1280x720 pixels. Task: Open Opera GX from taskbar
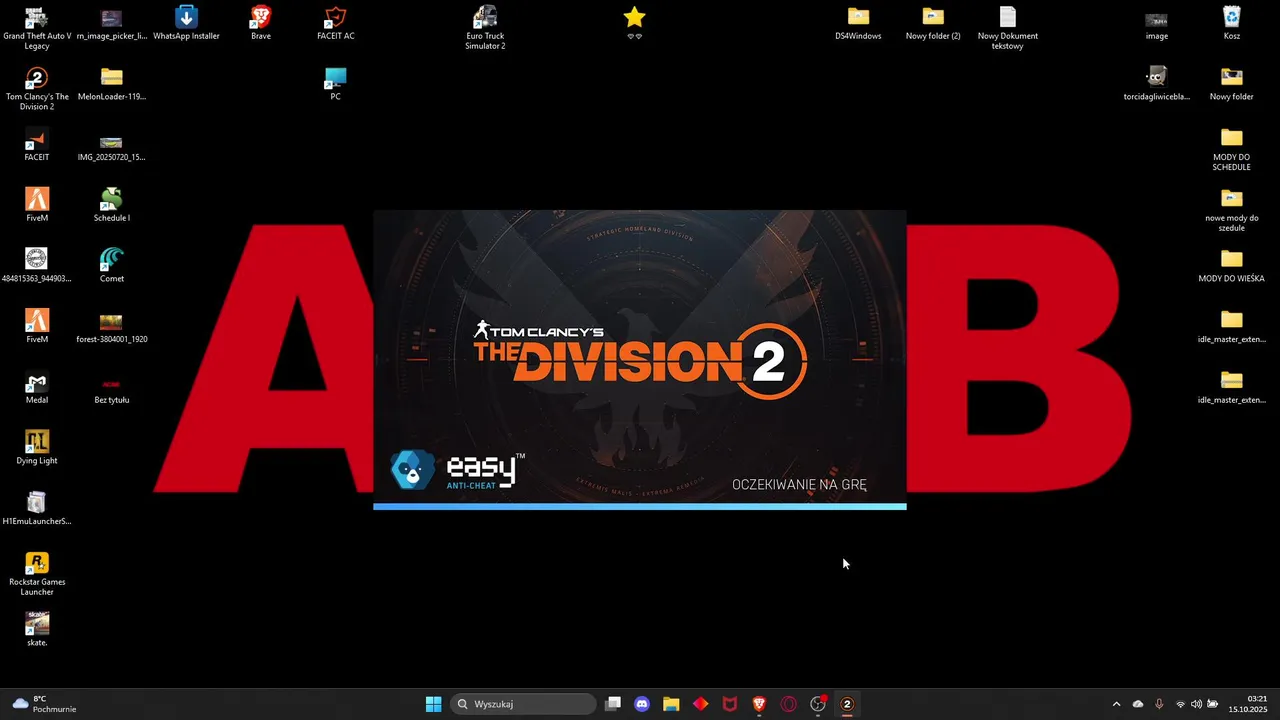(x=788, y=704)
